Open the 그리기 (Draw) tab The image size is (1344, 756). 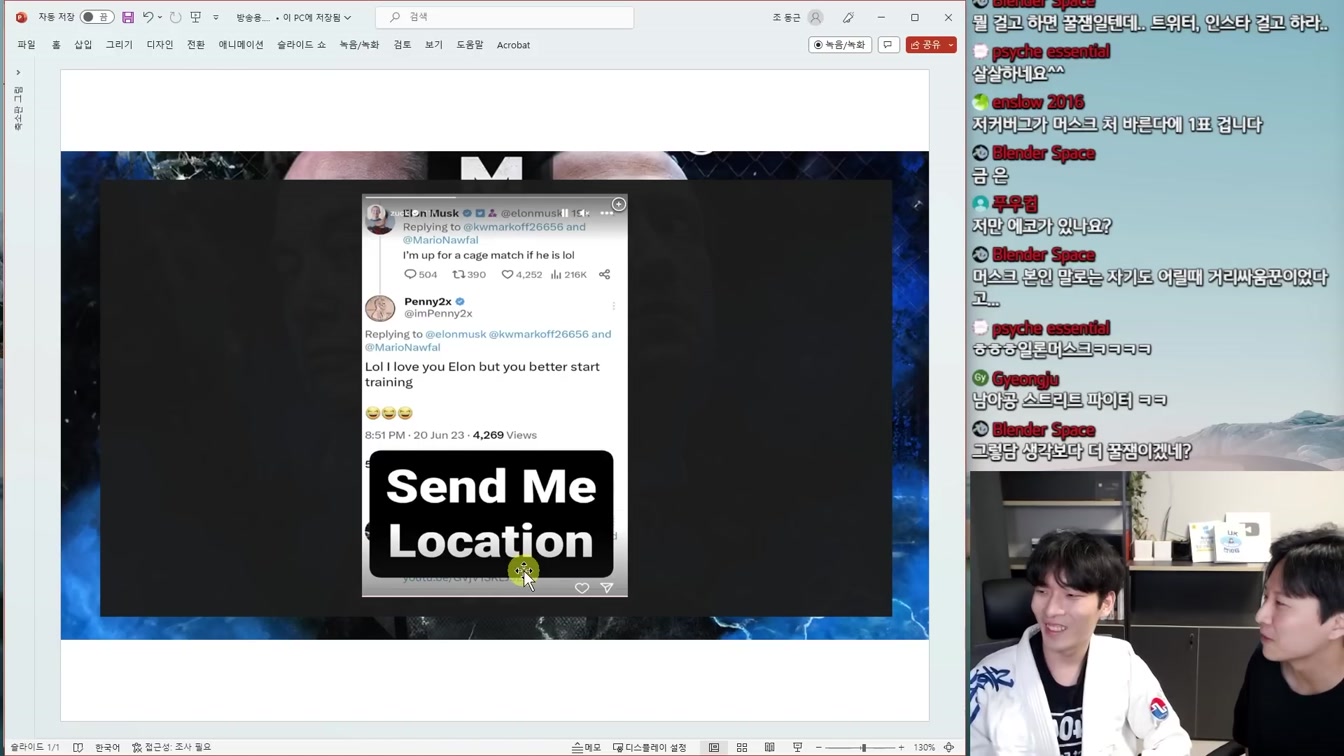tap(119, 45)
